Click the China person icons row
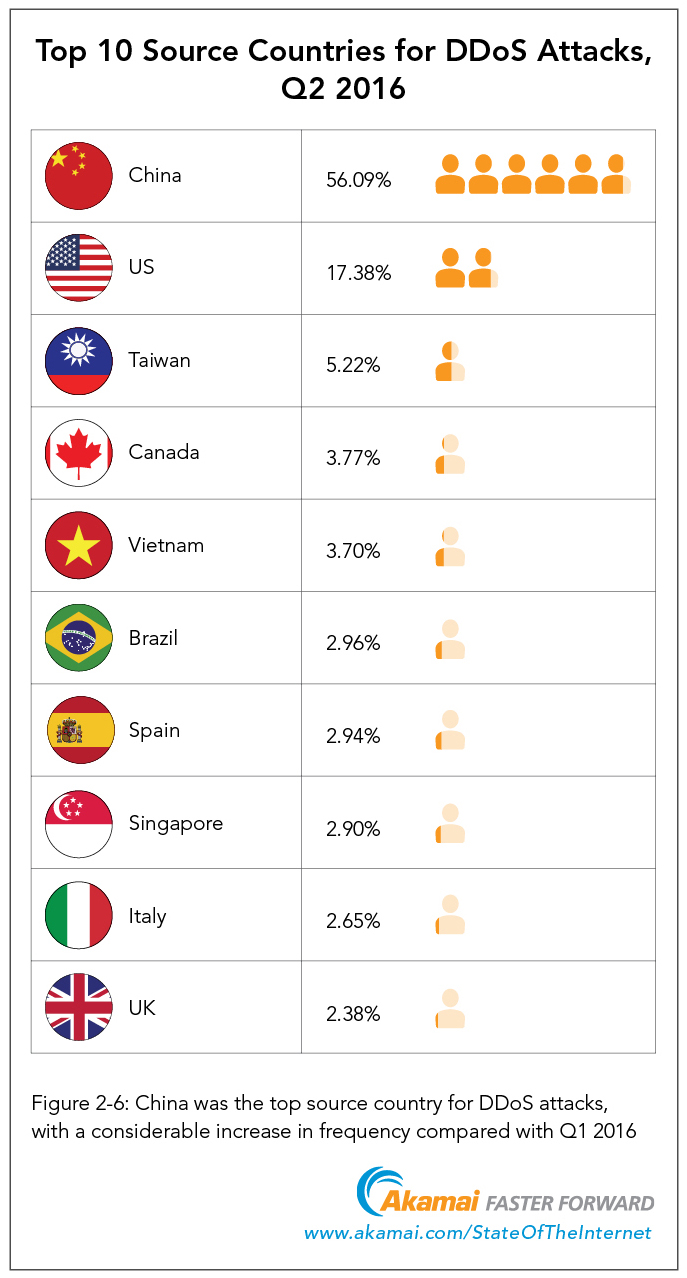 [x=533, y=175]
